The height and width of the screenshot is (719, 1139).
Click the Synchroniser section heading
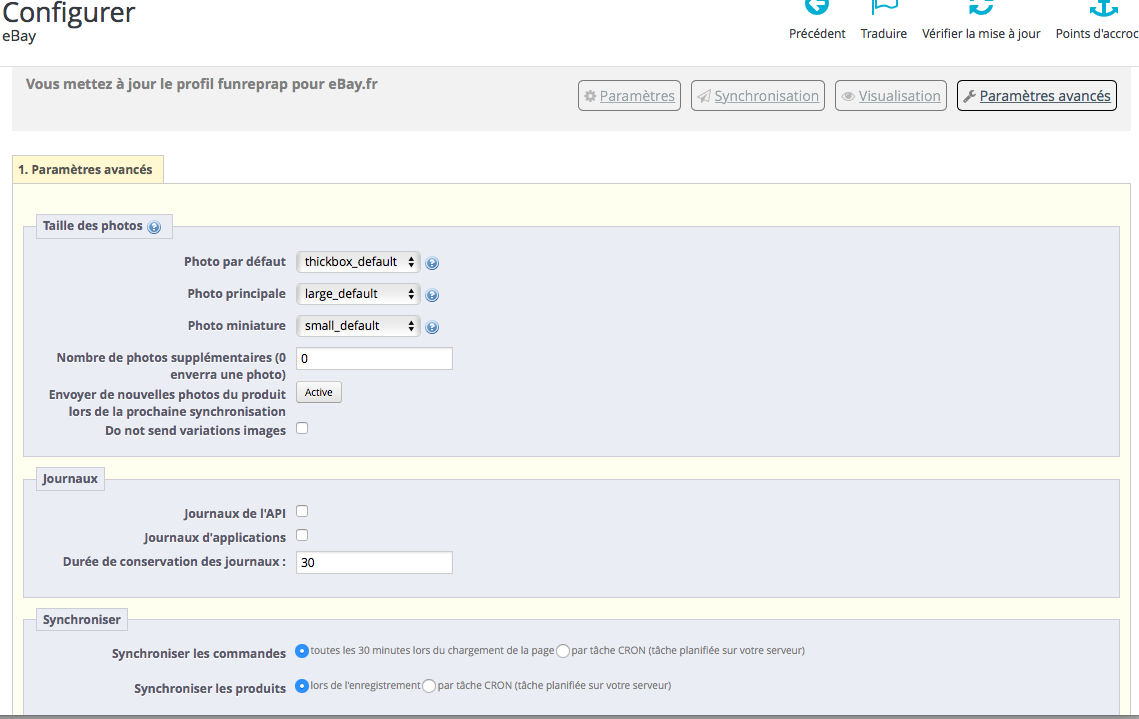click(x=81, y=620)
